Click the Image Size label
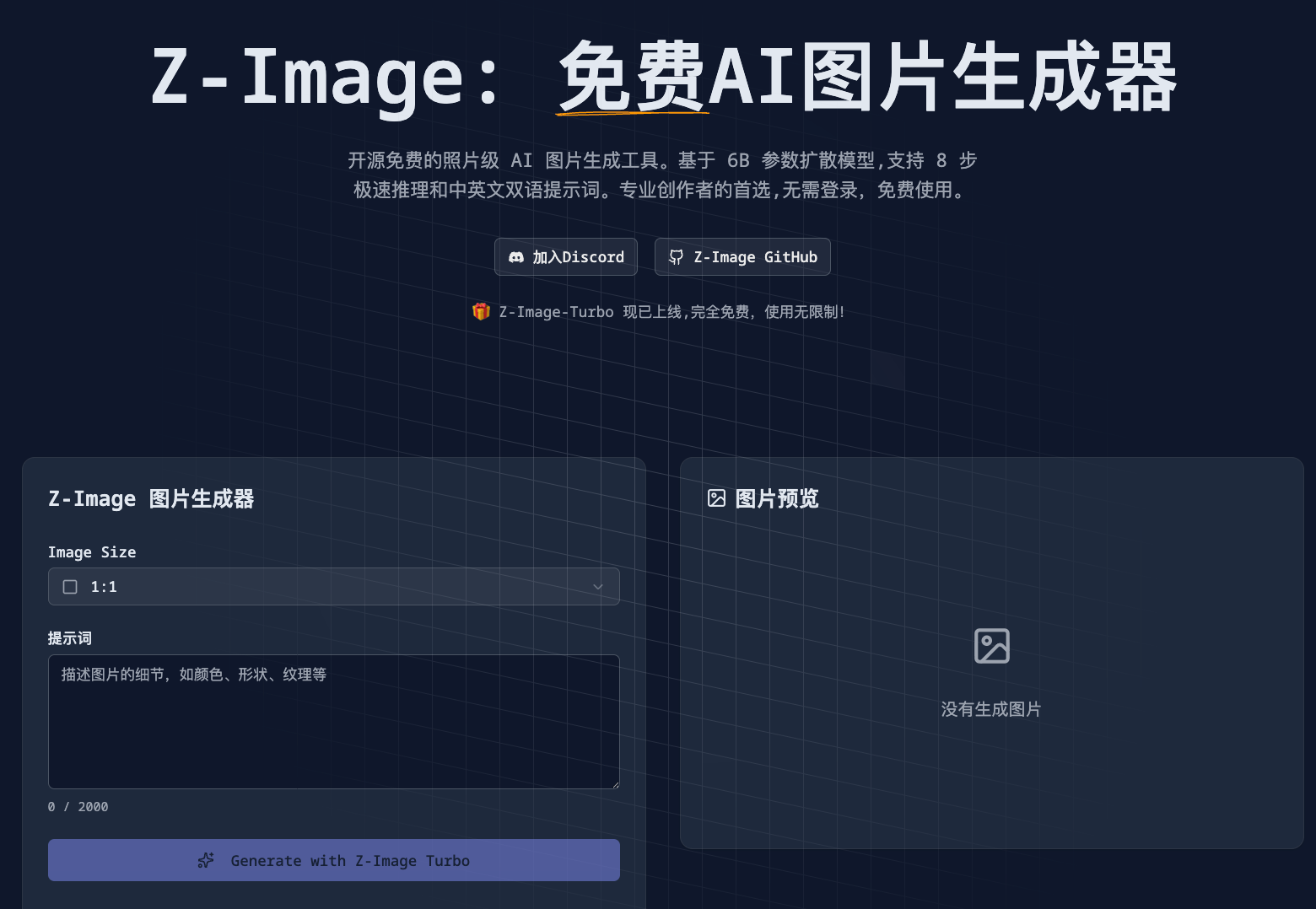Image resolution: width=1316 pixels, height=909 pixels. point(92,552)
